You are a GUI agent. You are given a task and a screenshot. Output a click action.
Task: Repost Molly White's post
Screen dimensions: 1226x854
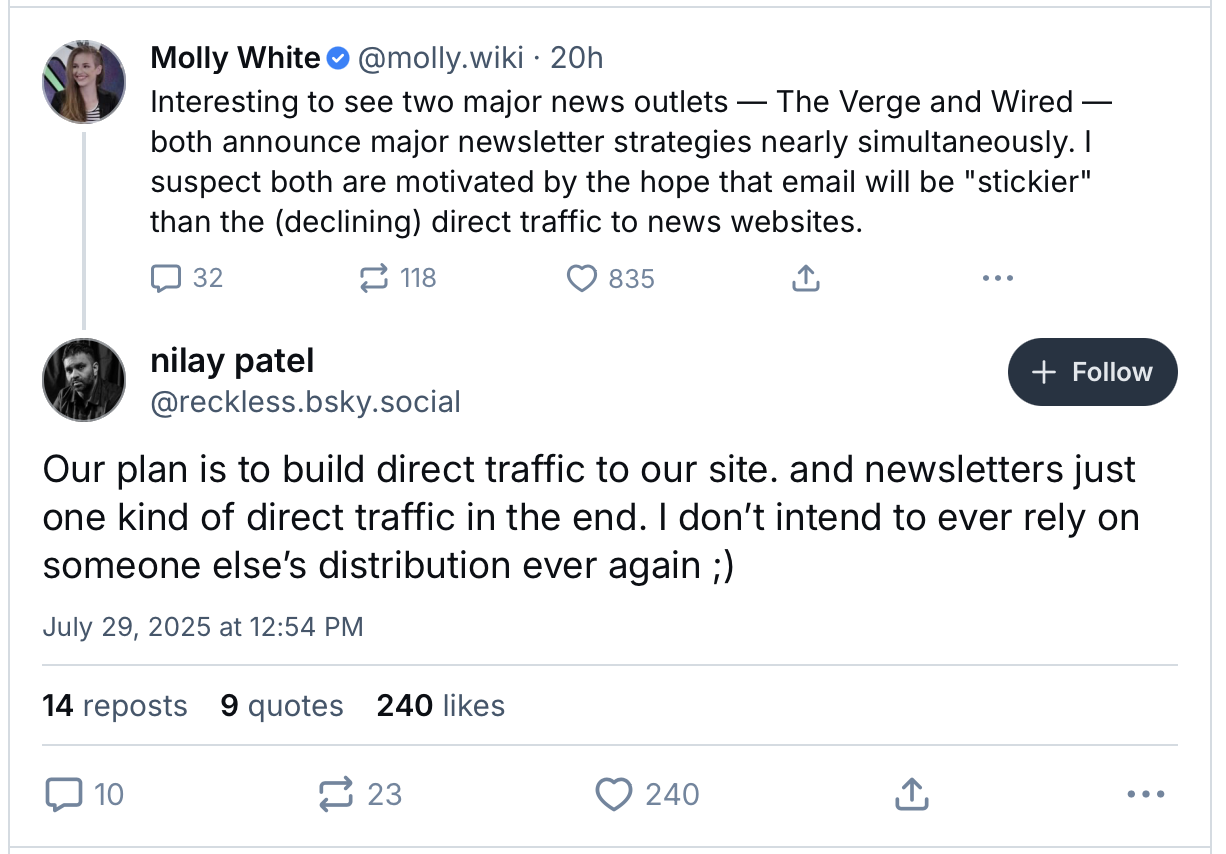[x=397, y=277]
